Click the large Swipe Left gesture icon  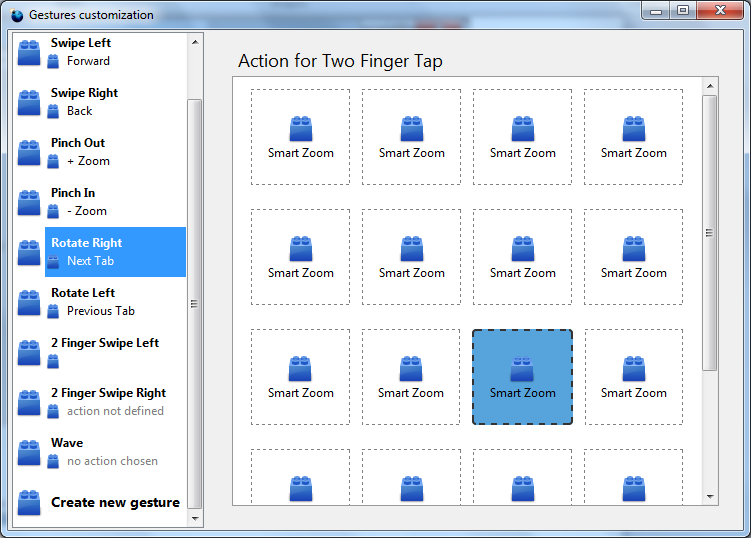(x=29, y=53)
